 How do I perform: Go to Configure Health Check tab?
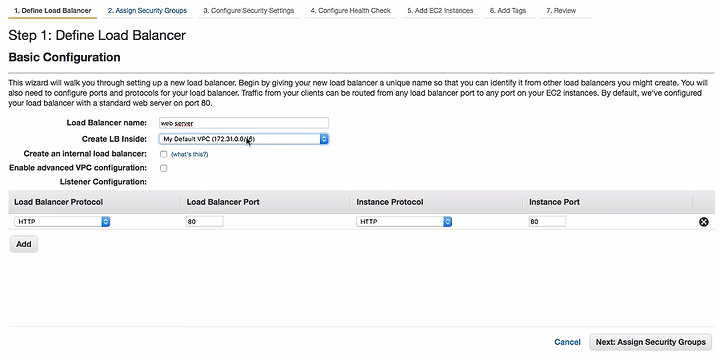351,11
